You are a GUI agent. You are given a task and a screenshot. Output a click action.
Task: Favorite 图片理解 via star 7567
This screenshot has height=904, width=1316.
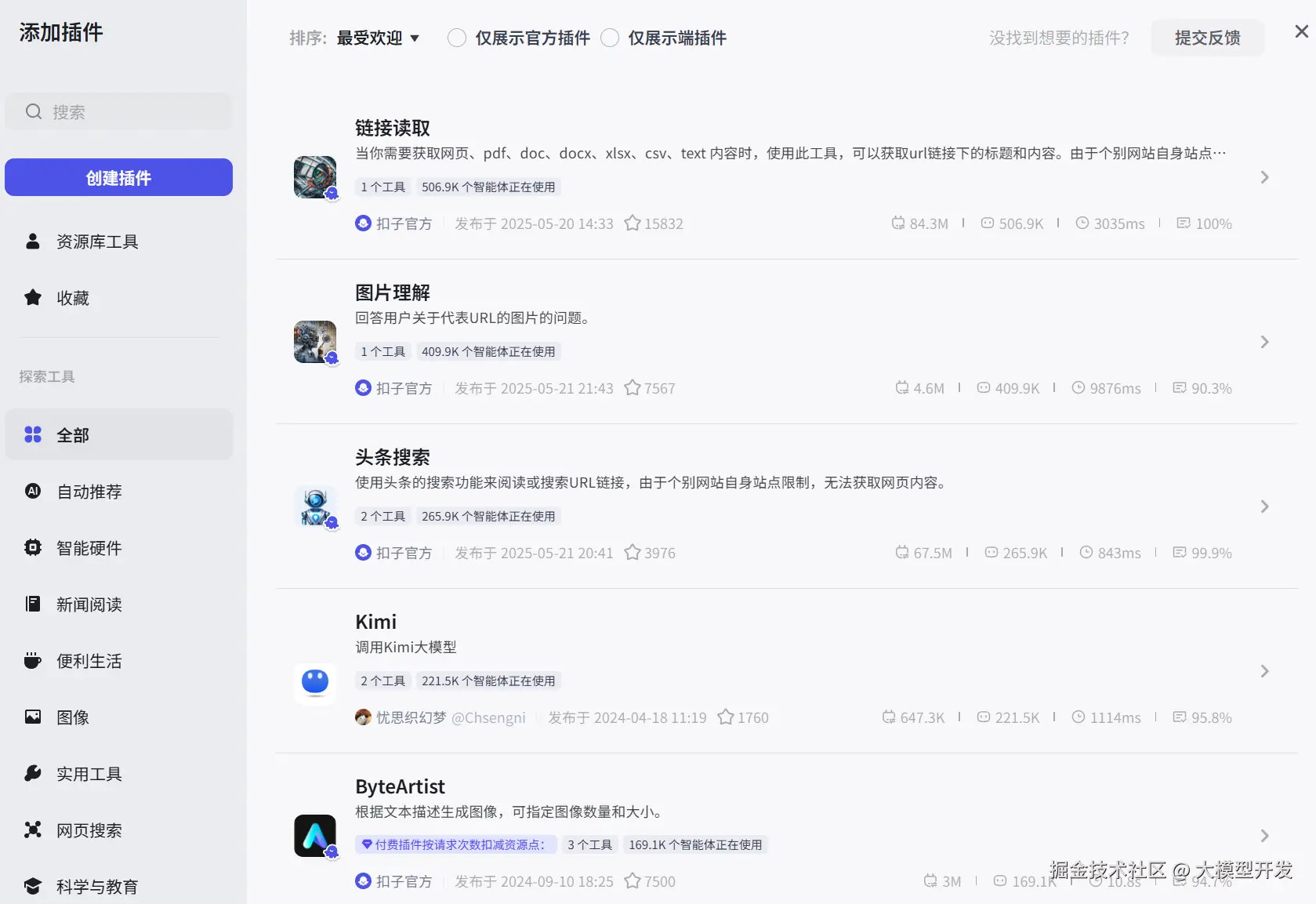click(633, 388)
